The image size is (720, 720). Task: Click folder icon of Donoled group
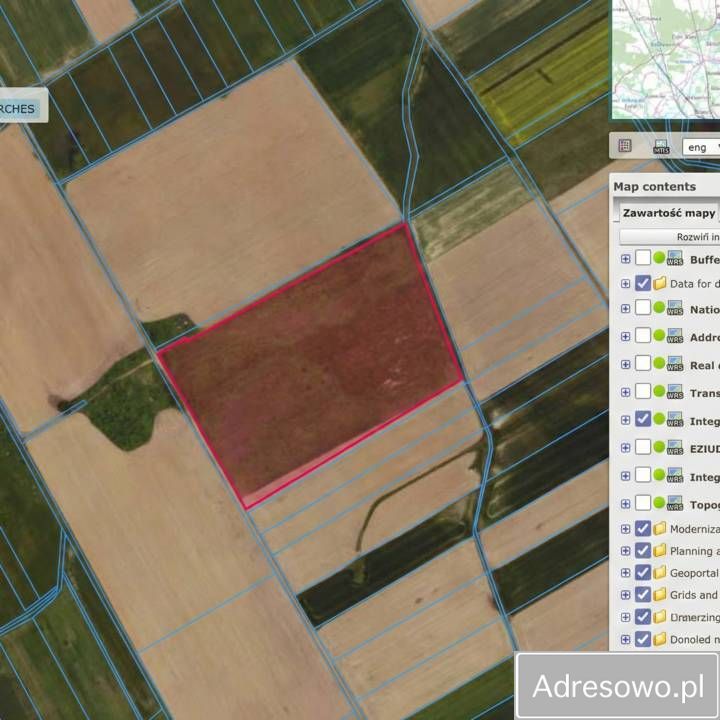660,639
